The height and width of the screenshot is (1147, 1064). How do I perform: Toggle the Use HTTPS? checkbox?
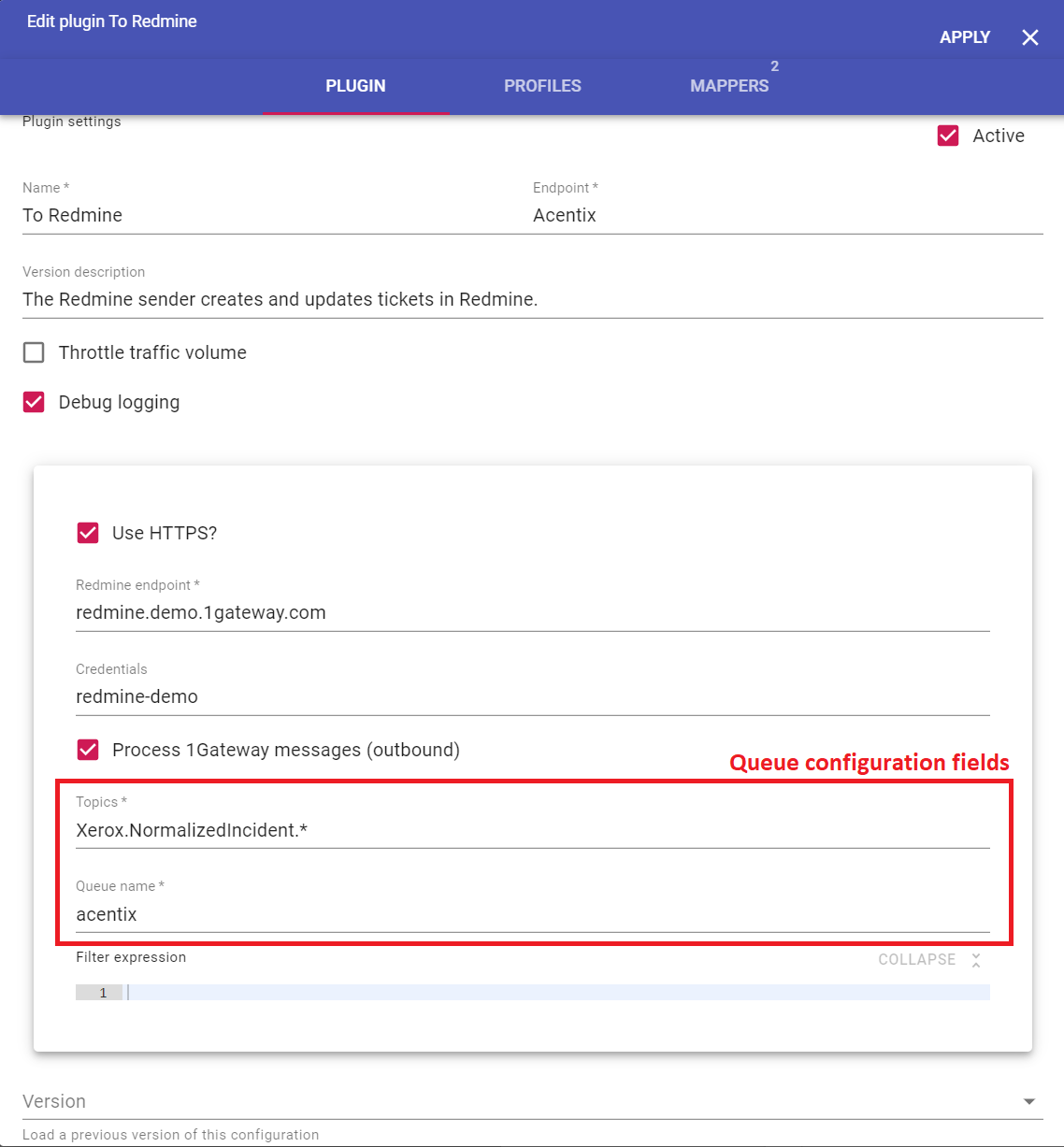click(88, 533)
